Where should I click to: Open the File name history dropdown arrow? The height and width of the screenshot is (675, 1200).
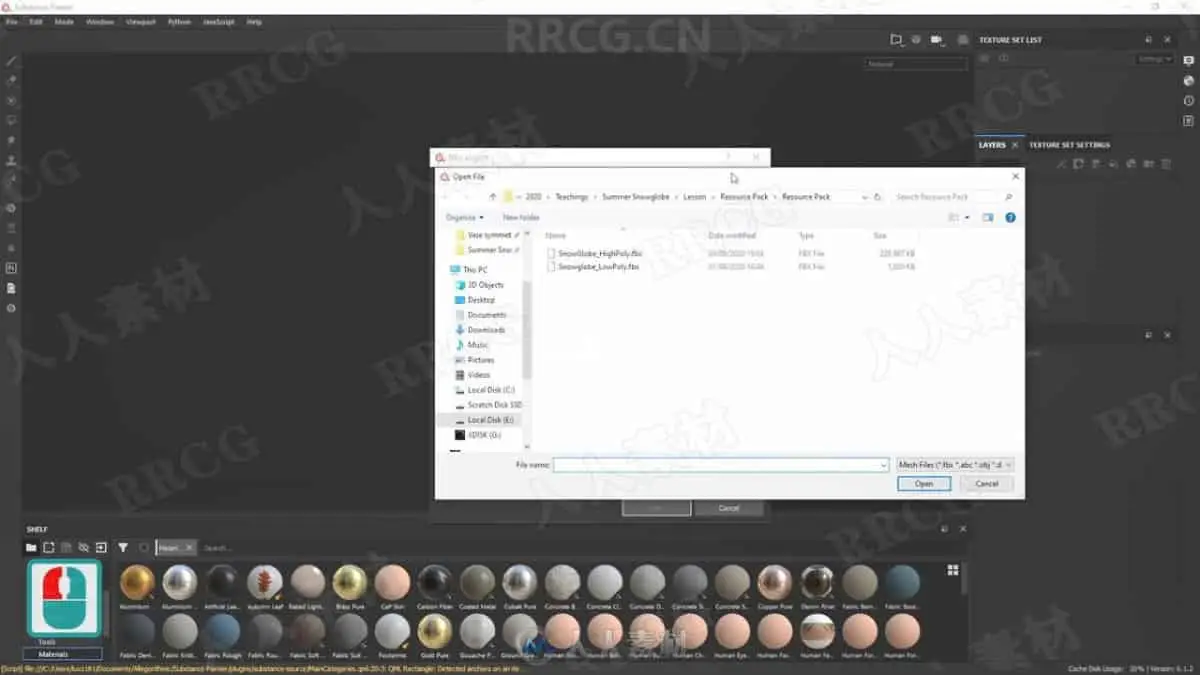coord(883,465)
